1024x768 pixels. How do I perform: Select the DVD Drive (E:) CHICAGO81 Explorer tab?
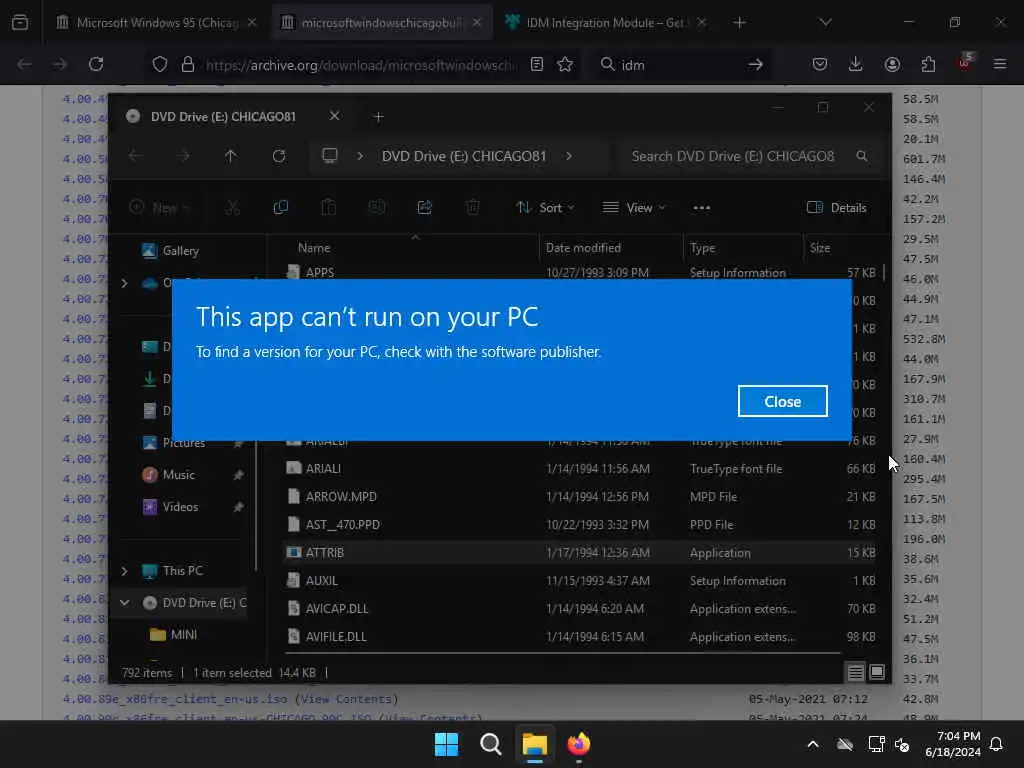pos(223,116)
